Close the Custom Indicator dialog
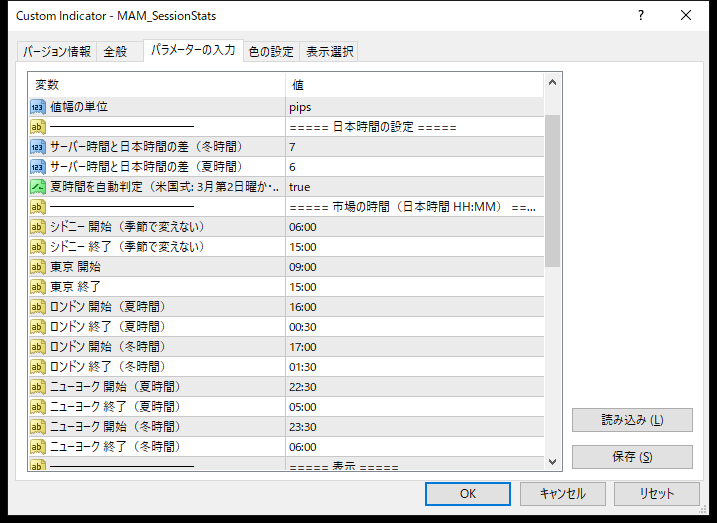Image resolution: width=717 pixels, height=523 pixels. pos(686,16)
